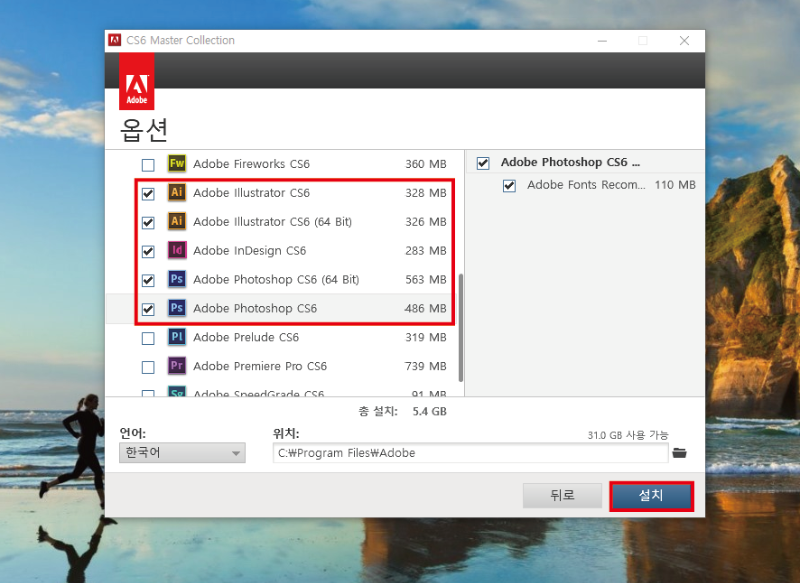Click the product list vertical scrollbar
This screenshot has width=800, height=583.
(461, 328)
